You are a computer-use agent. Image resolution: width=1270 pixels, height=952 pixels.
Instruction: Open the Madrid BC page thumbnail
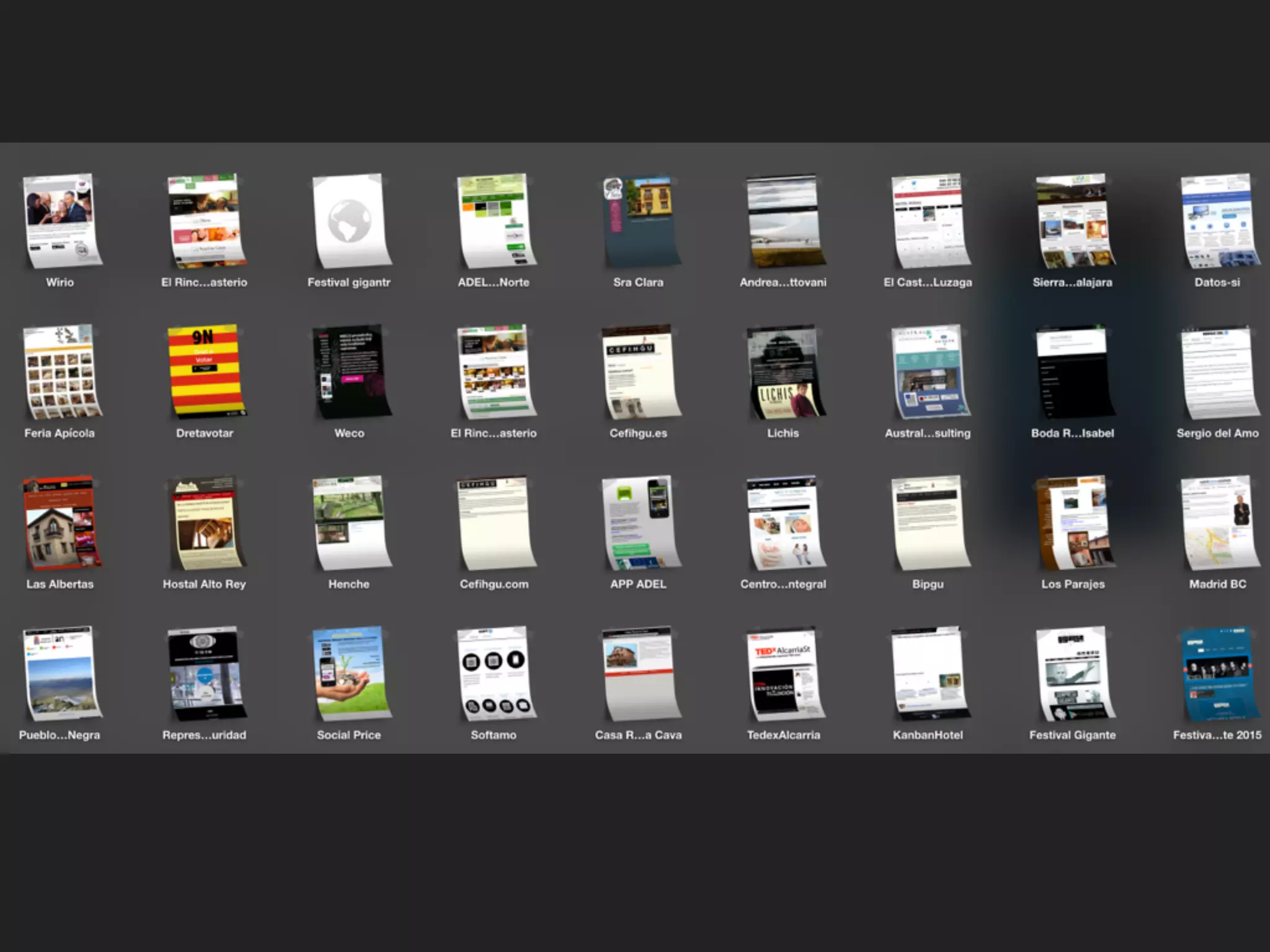point(1219,522)
